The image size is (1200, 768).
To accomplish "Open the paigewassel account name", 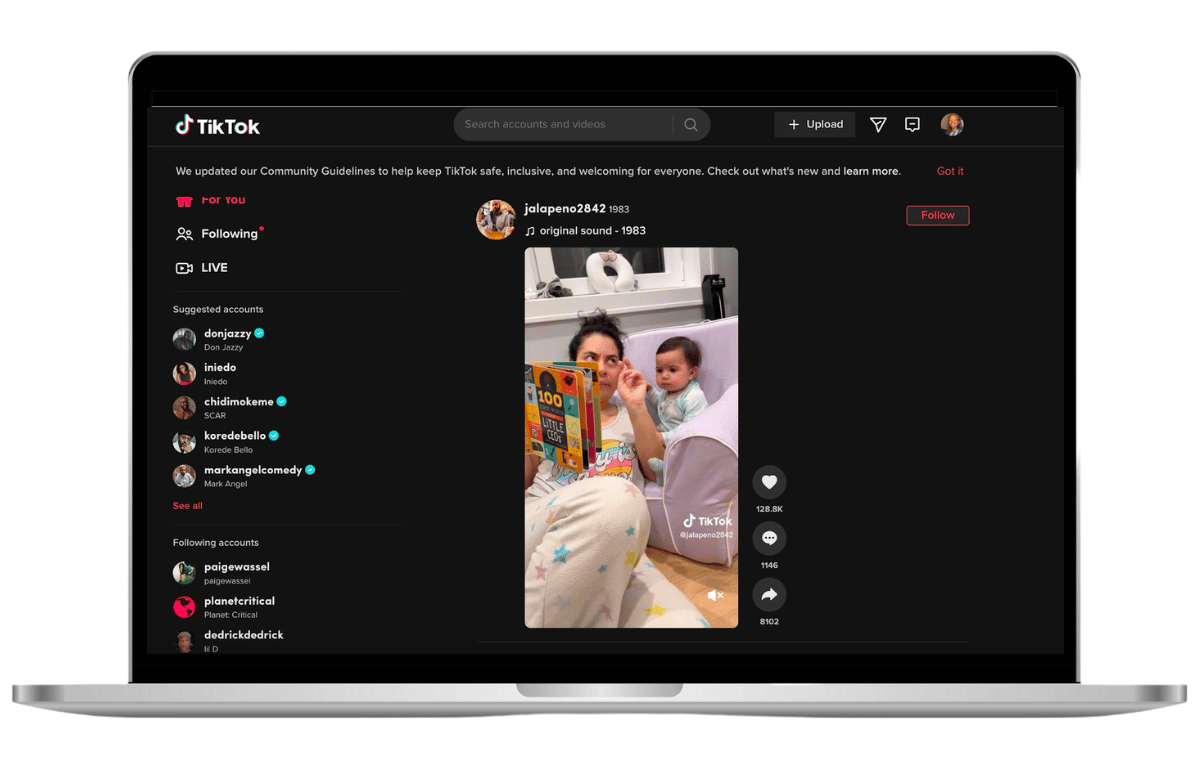I will [237, 566].
